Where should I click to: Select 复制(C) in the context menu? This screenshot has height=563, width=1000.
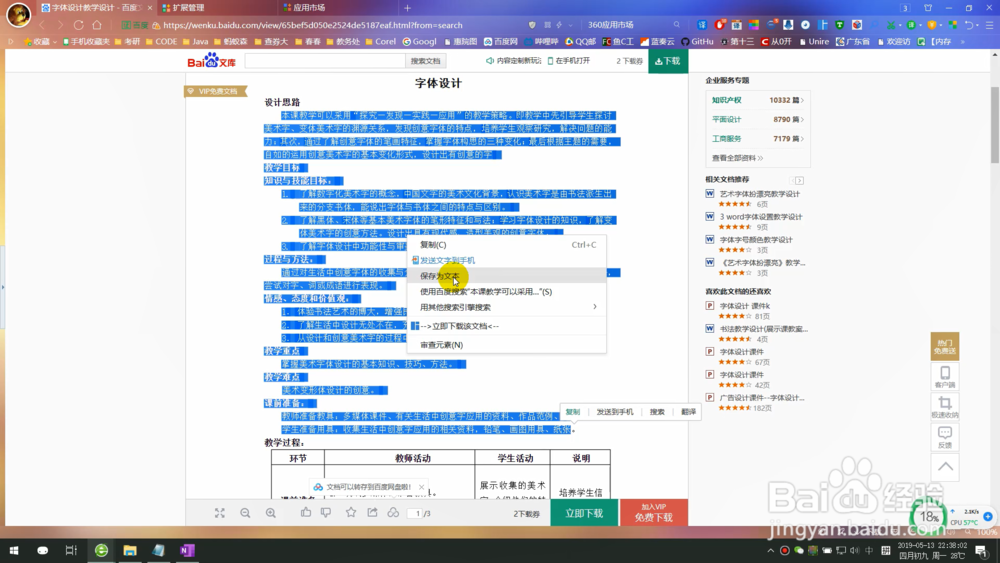pos(506,244)
